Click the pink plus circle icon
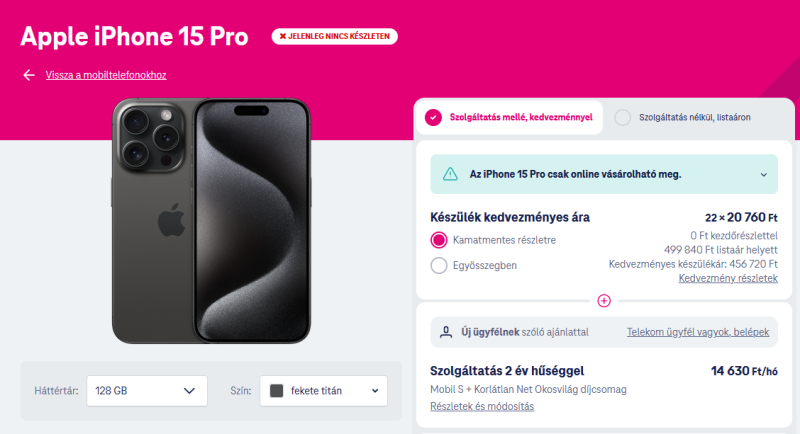The image size is (800, 434). (x=604, y=301)
